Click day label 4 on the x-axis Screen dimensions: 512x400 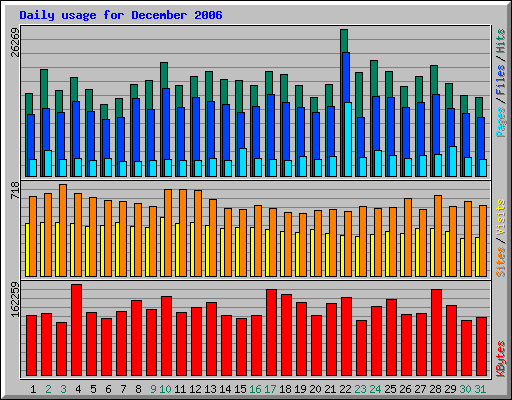78,389
